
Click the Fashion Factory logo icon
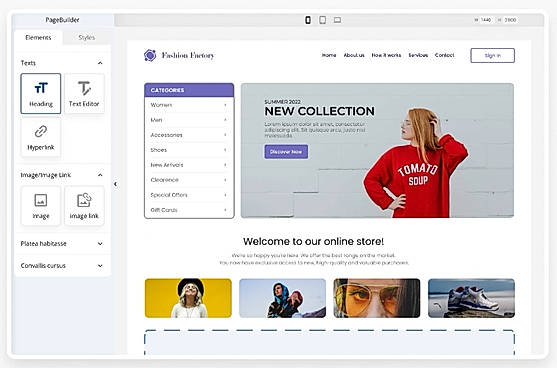150,55
